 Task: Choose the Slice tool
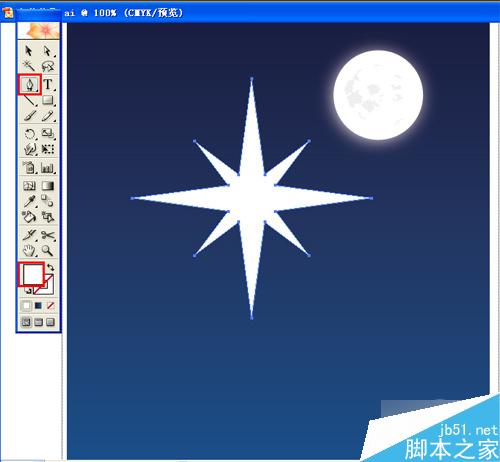pyautogui.click(x=30, y=235)
